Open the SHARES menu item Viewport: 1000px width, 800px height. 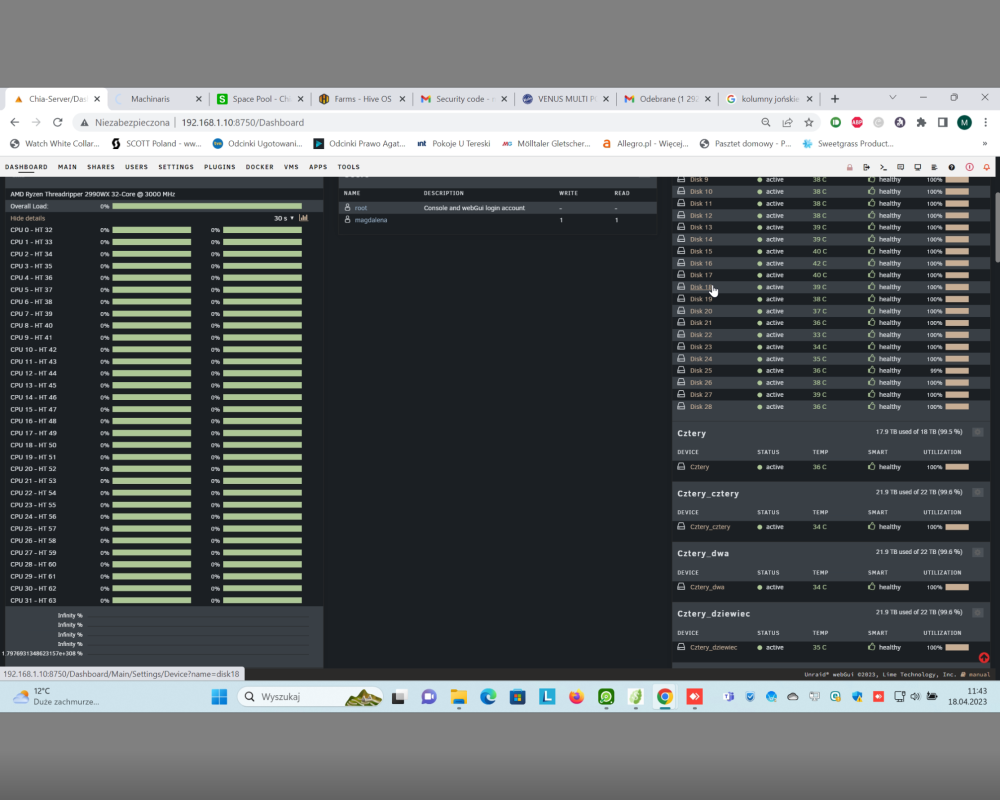[101, 167]
